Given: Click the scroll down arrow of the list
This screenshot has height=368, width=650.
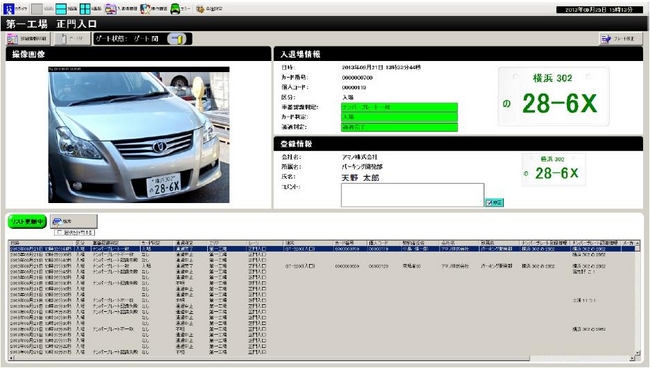Looking at the screenshot, I should pyautogui.click(x=637, y=353).
